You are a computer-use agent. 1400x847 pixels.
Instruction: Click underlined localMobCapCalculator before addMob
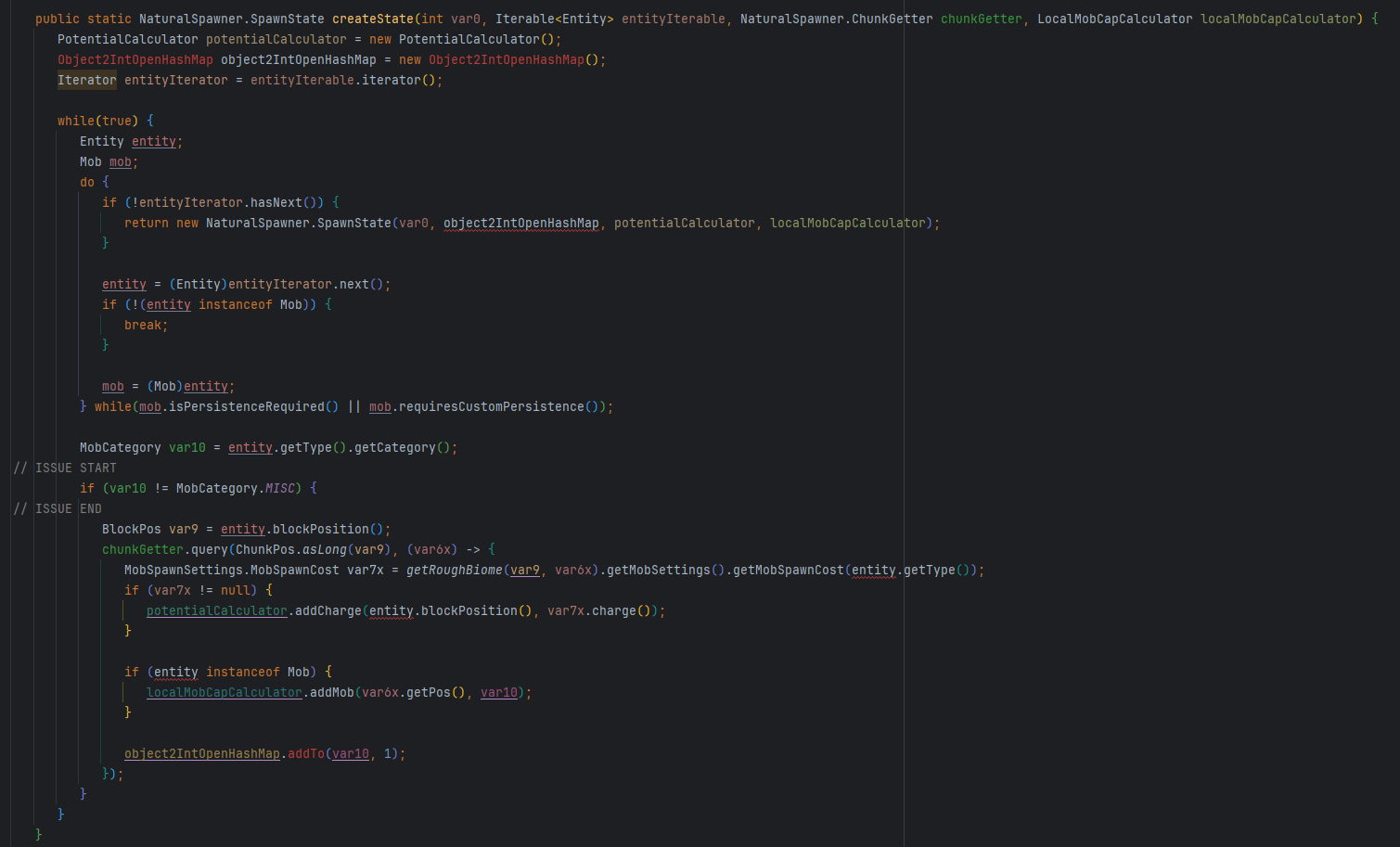[225, 692]
